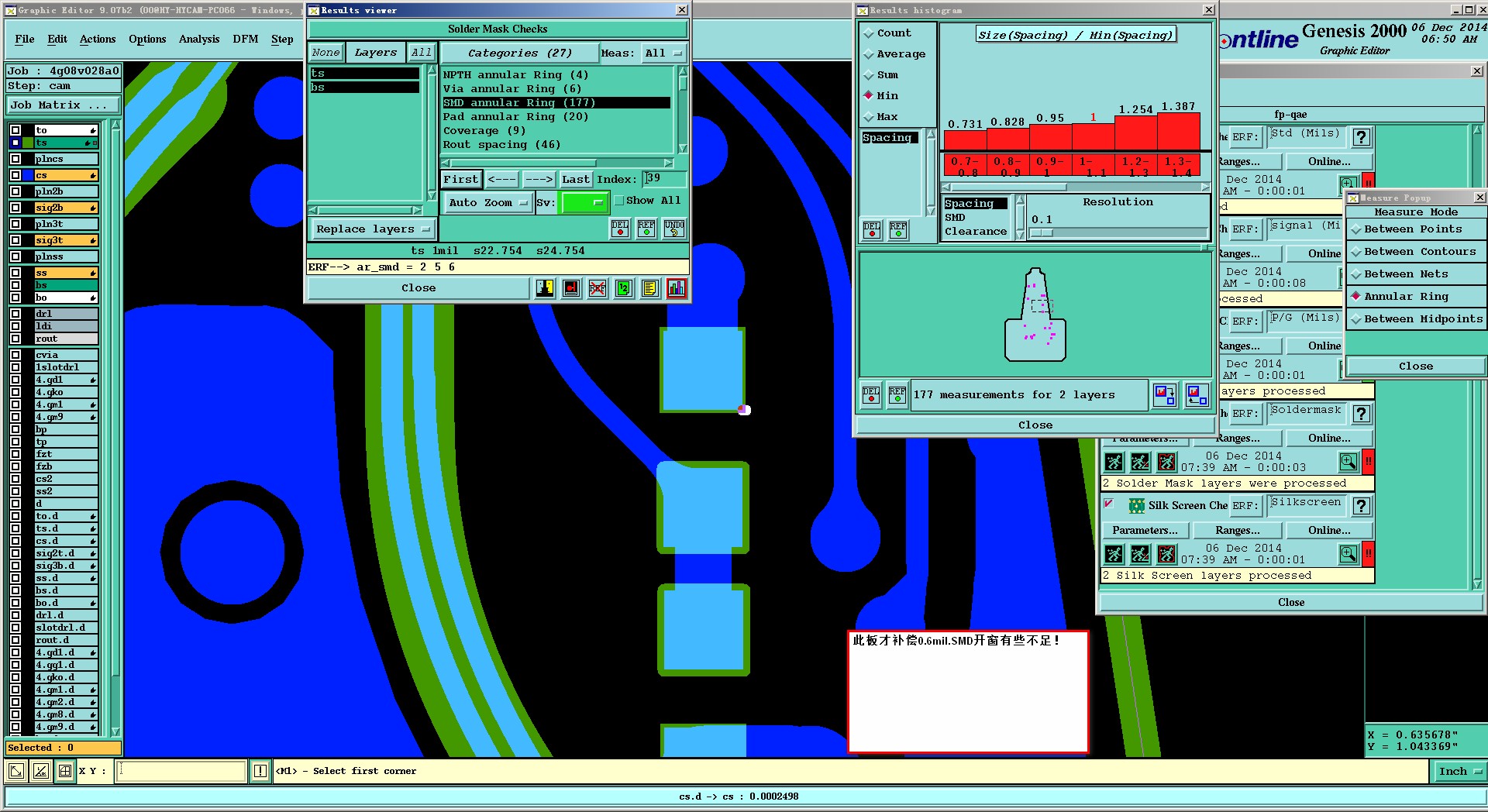1488x812 pixels.
Task: Open the Meas: All dropdown
Action: [x=664, y=53]
